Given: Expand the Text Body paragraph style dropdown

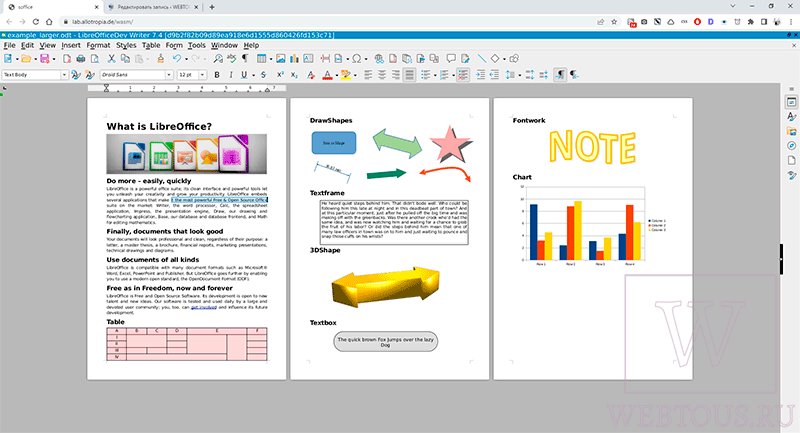Looking at the screenshot, I should tap(64, 75).
